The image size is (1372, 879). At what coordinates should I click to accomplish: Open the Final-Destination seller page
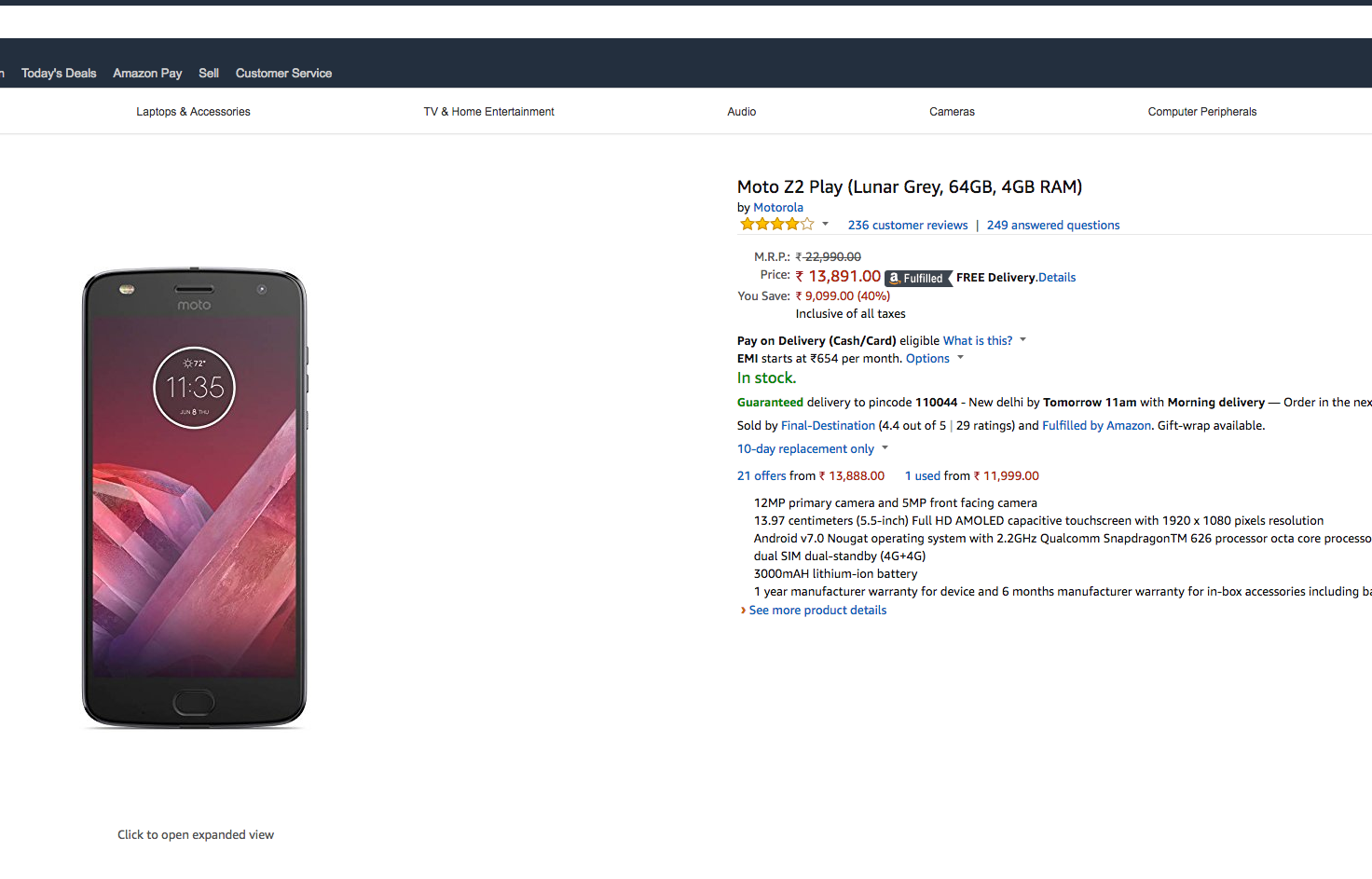click(x=828, y=426)
